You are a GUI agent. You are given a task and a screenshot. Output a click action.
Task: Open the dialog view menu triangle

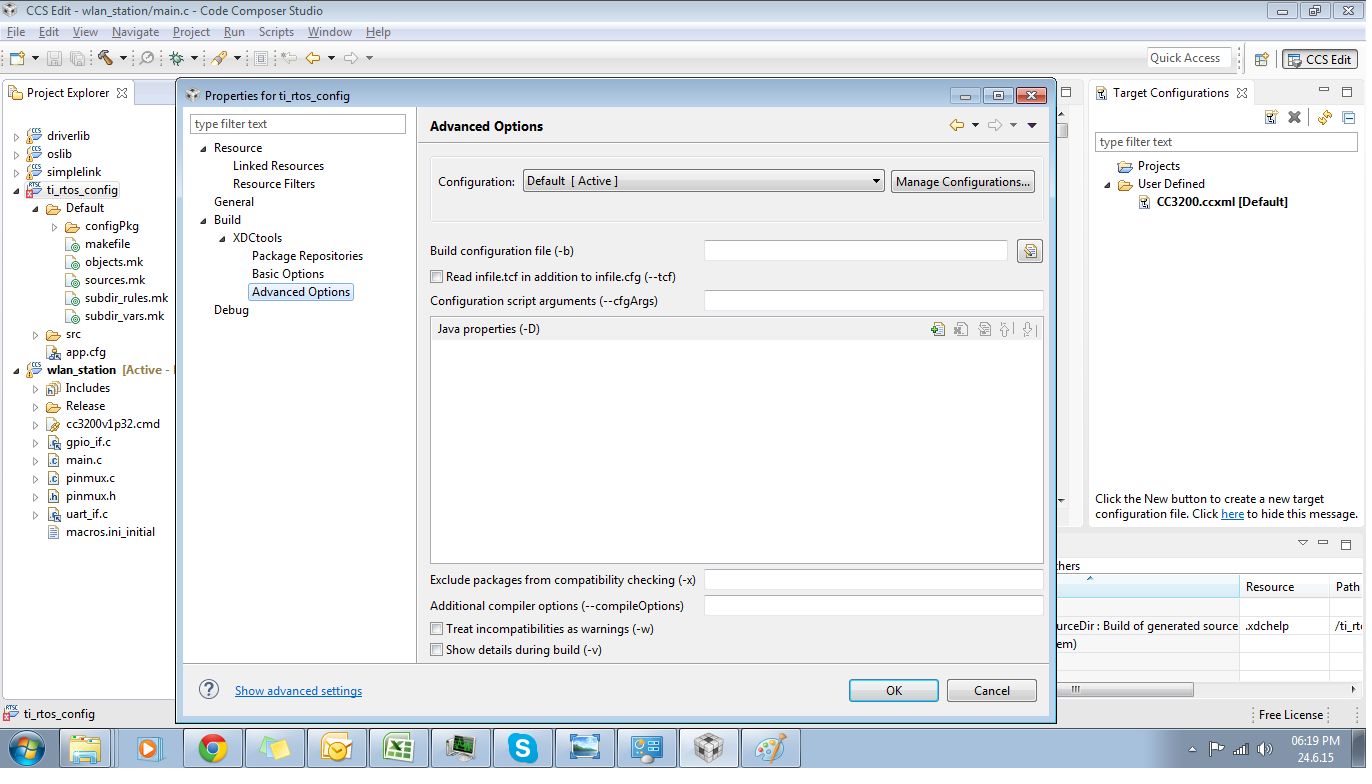1032,126
